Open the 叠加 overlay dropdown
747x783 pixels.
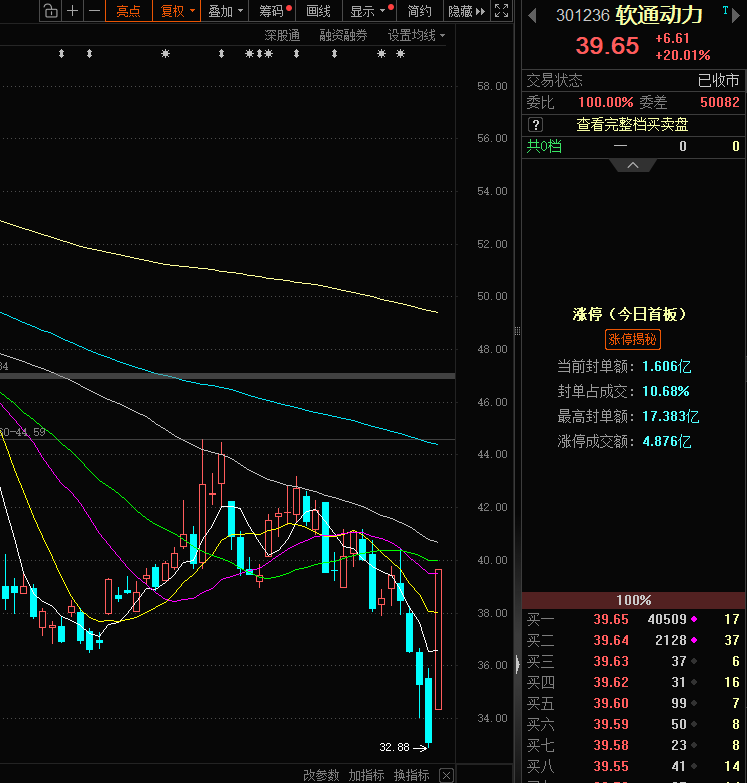[x=225, y=10]
